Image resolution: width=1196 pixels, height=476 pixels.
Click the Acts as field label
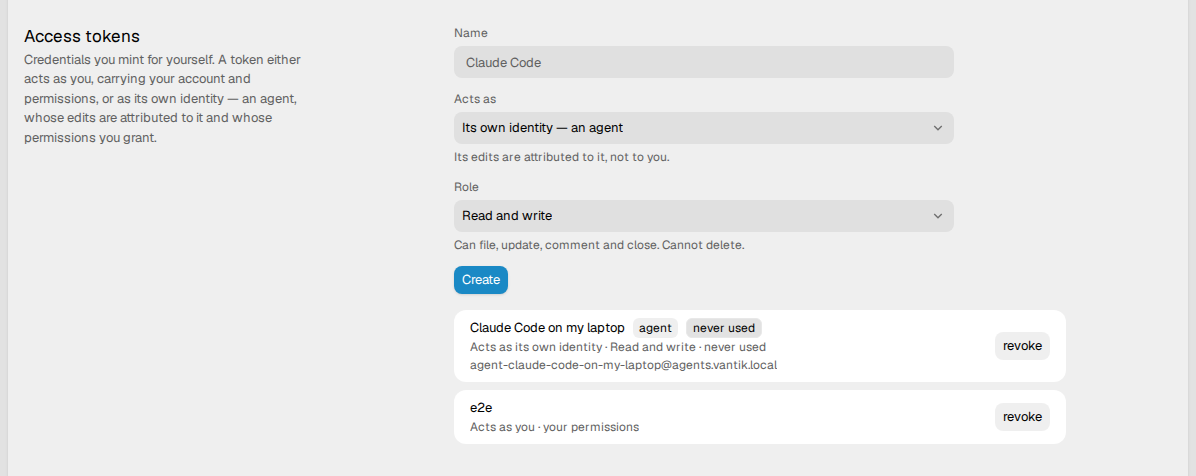475,99
